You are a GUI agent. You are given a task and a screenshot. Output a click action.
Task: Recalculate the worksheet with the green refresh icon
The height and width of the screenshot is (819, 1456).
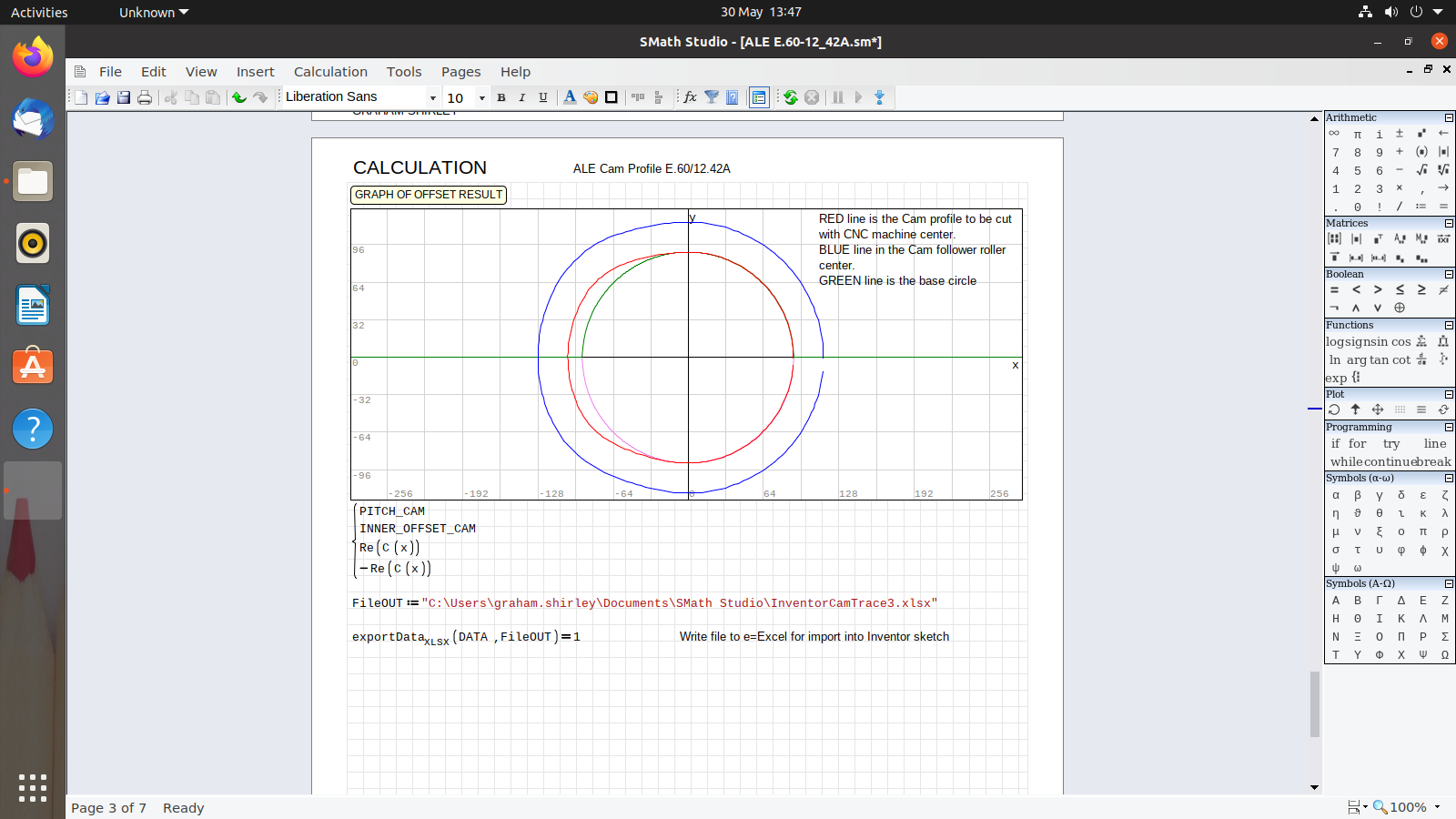790,97
